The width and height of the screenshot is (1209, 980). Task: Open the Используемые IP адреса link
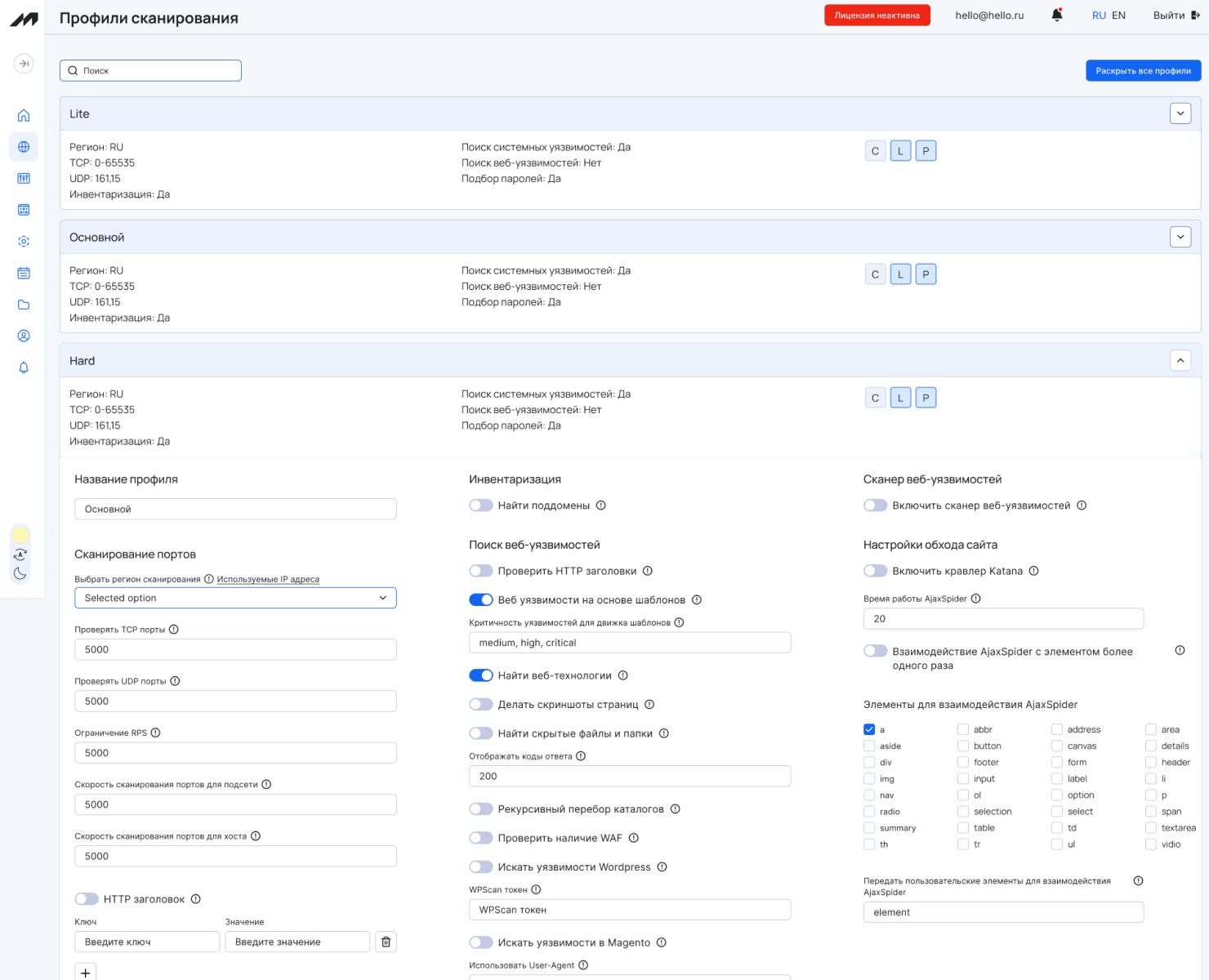[268, 579]
